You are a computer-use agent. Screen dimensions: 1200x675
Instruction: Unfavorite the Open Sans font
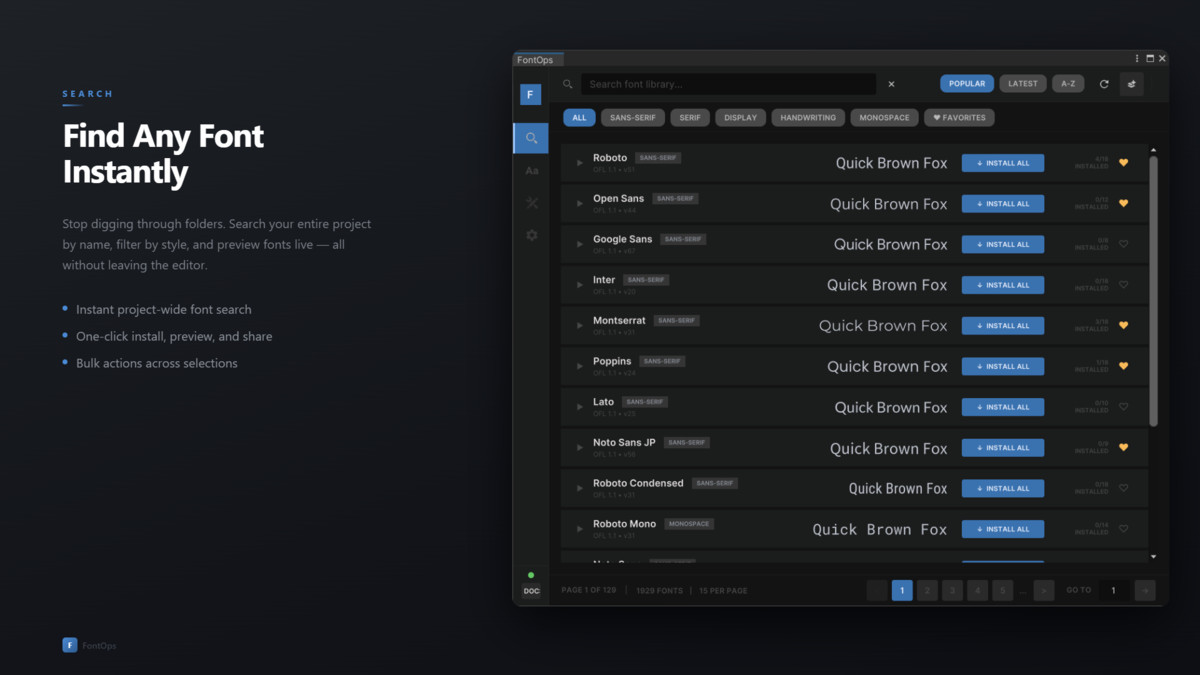(1123, 203)
